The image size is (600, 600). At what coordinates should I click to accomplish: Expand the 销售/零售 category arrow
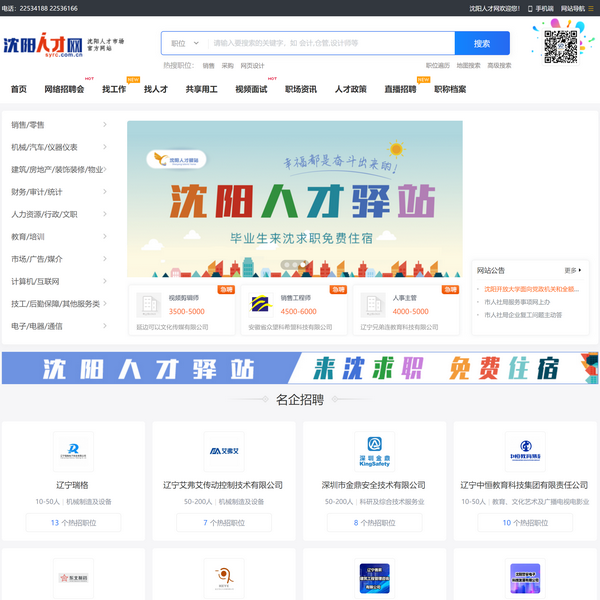coord(105,125)
